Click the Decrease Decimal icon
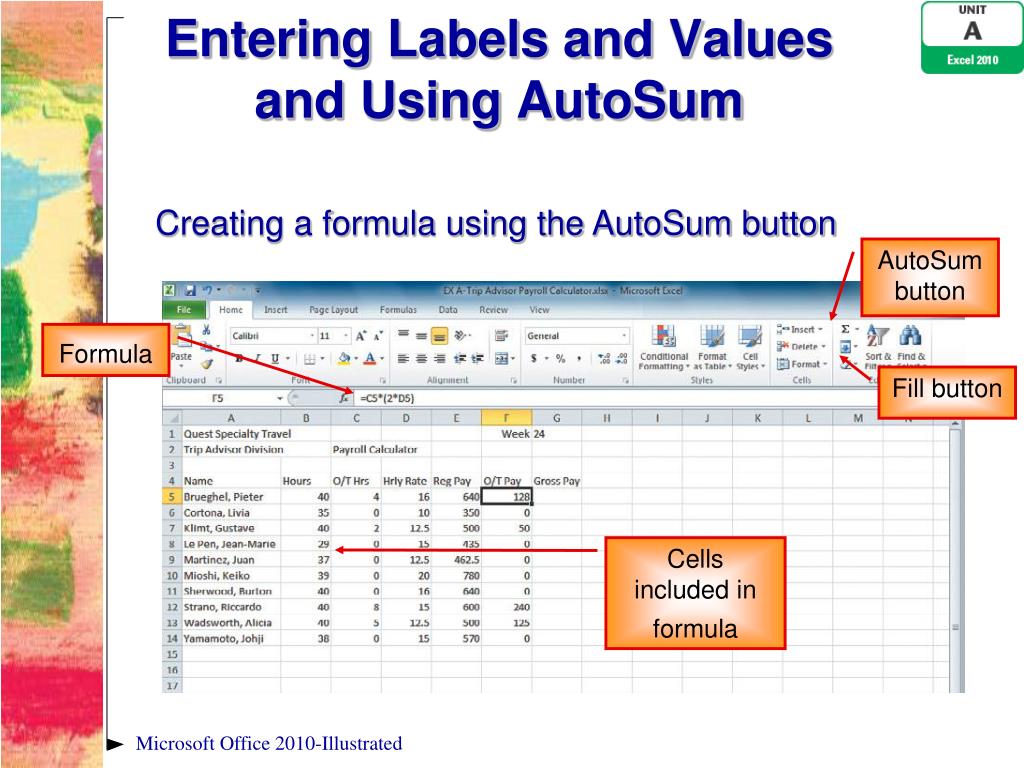 622,359
